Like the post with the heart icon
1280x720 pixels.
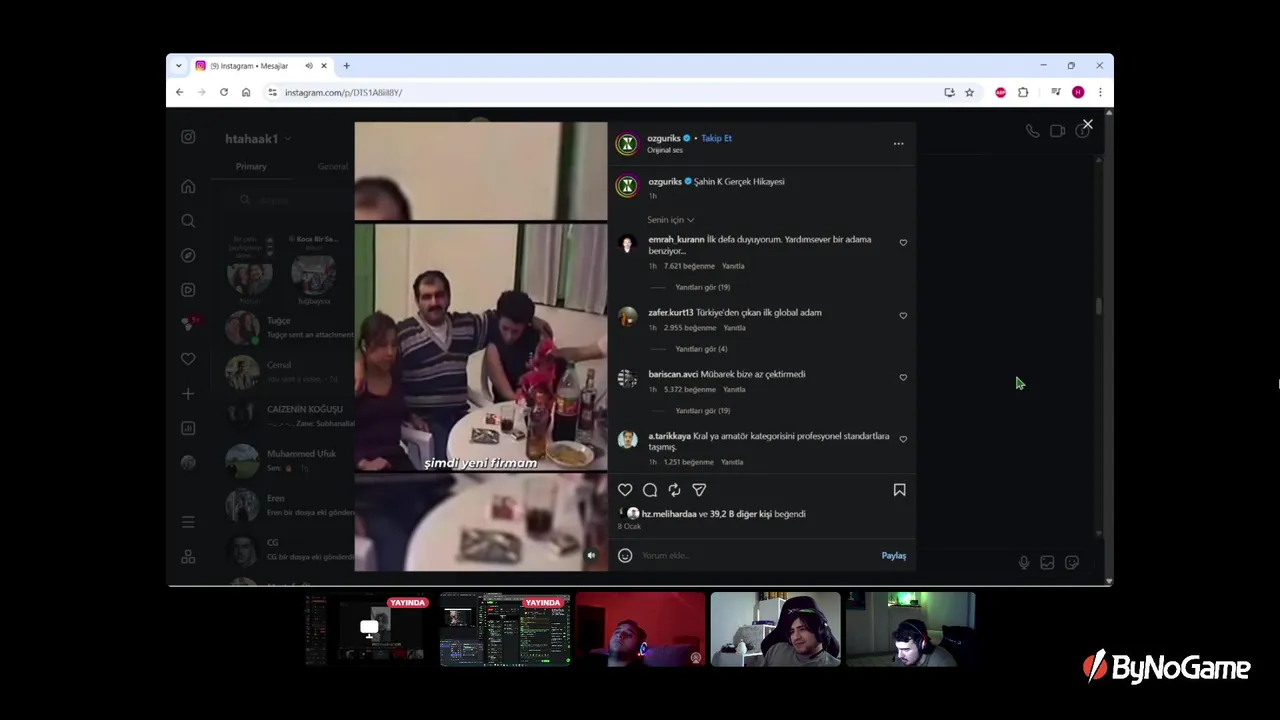click(x=625, y=490)
